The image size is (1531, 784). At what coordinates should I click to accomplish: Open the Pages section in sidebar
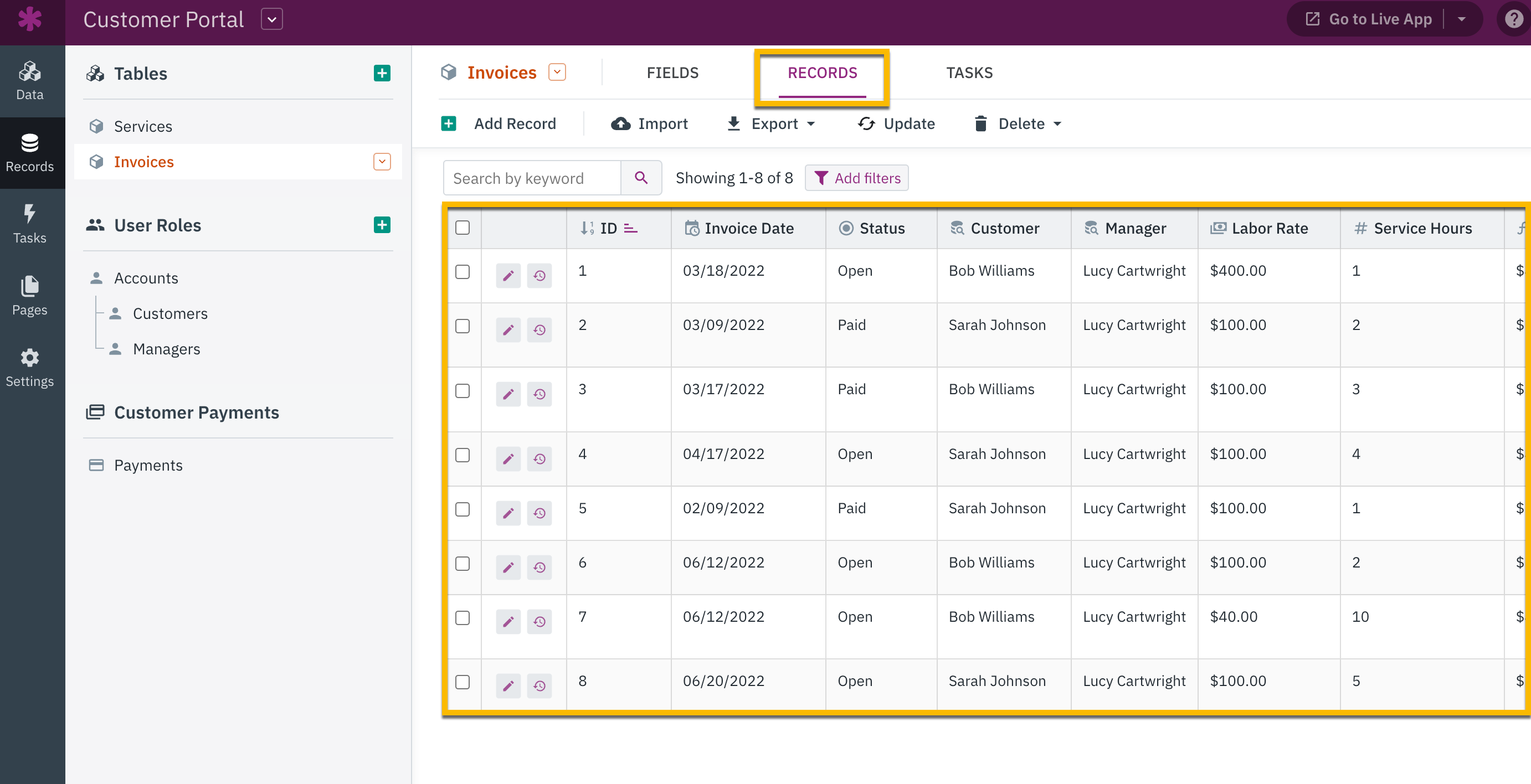click(30, 296)
